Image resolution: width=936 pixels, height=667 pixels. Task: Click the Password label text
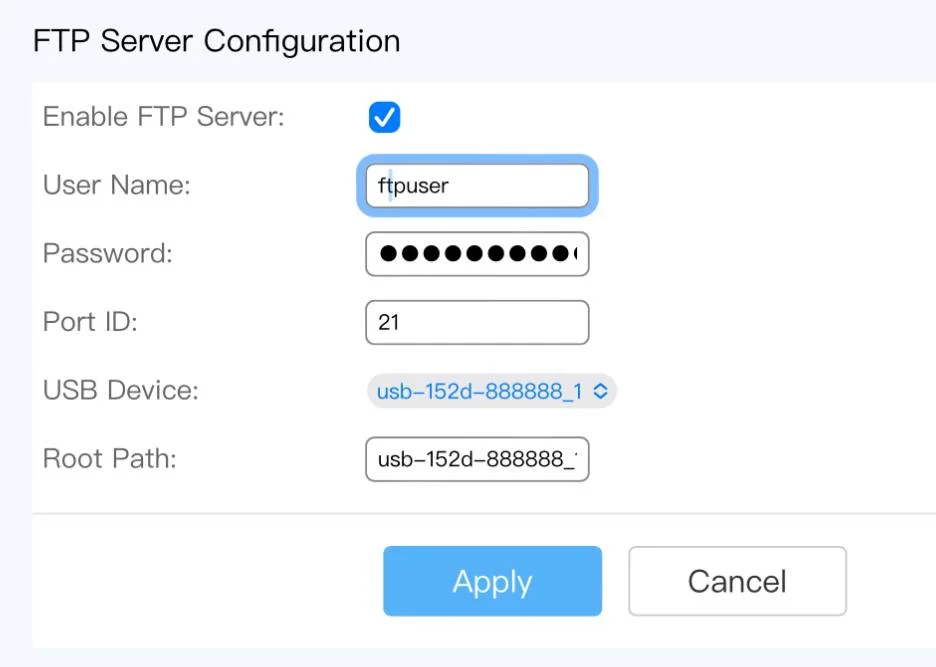pos(108,254)
